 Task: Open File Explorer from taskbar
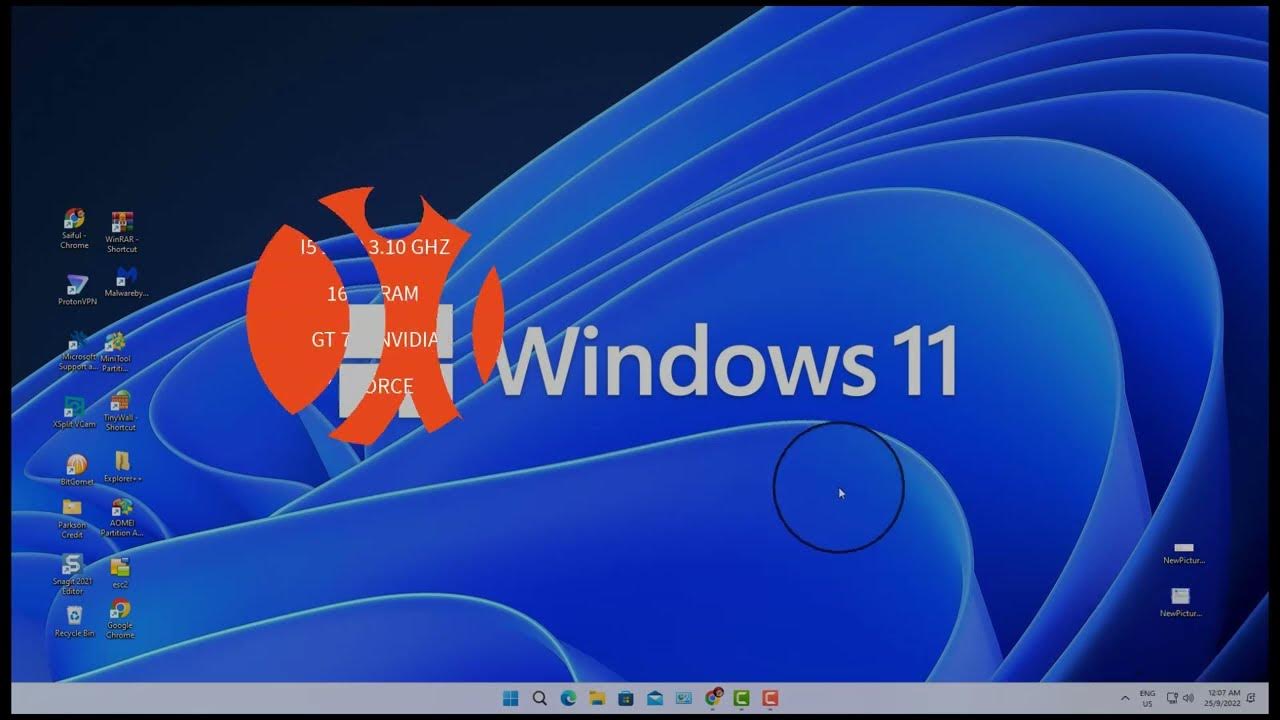[x=597, y=698]
